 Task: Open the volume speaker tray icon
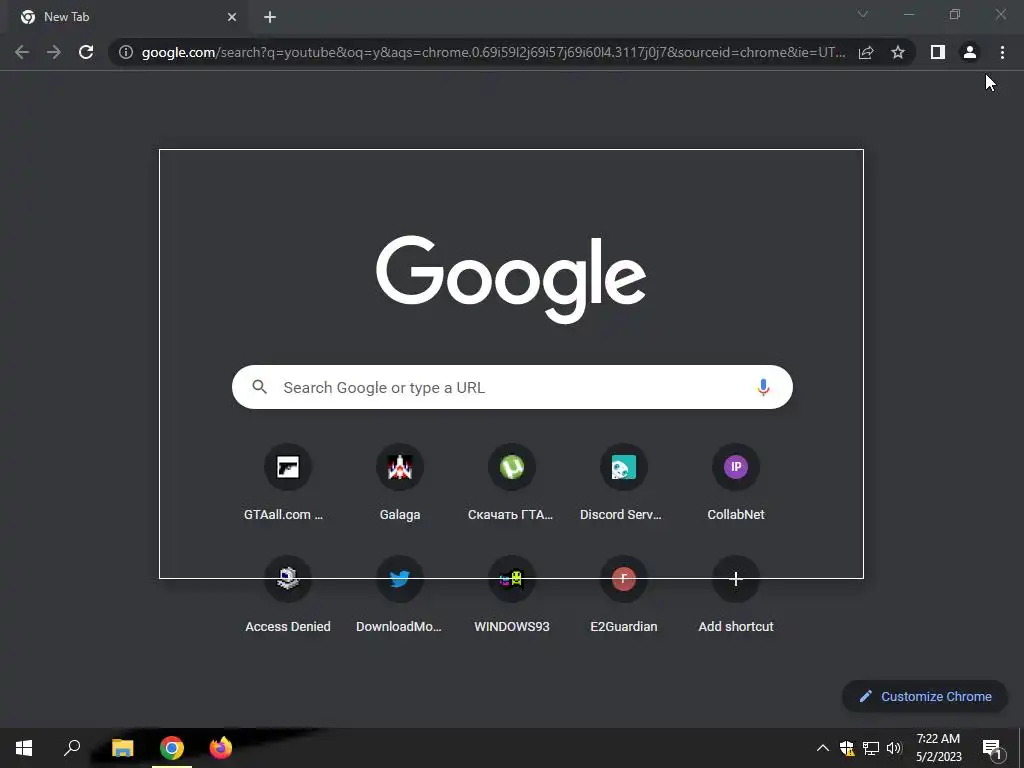click(x=894, y=748)
